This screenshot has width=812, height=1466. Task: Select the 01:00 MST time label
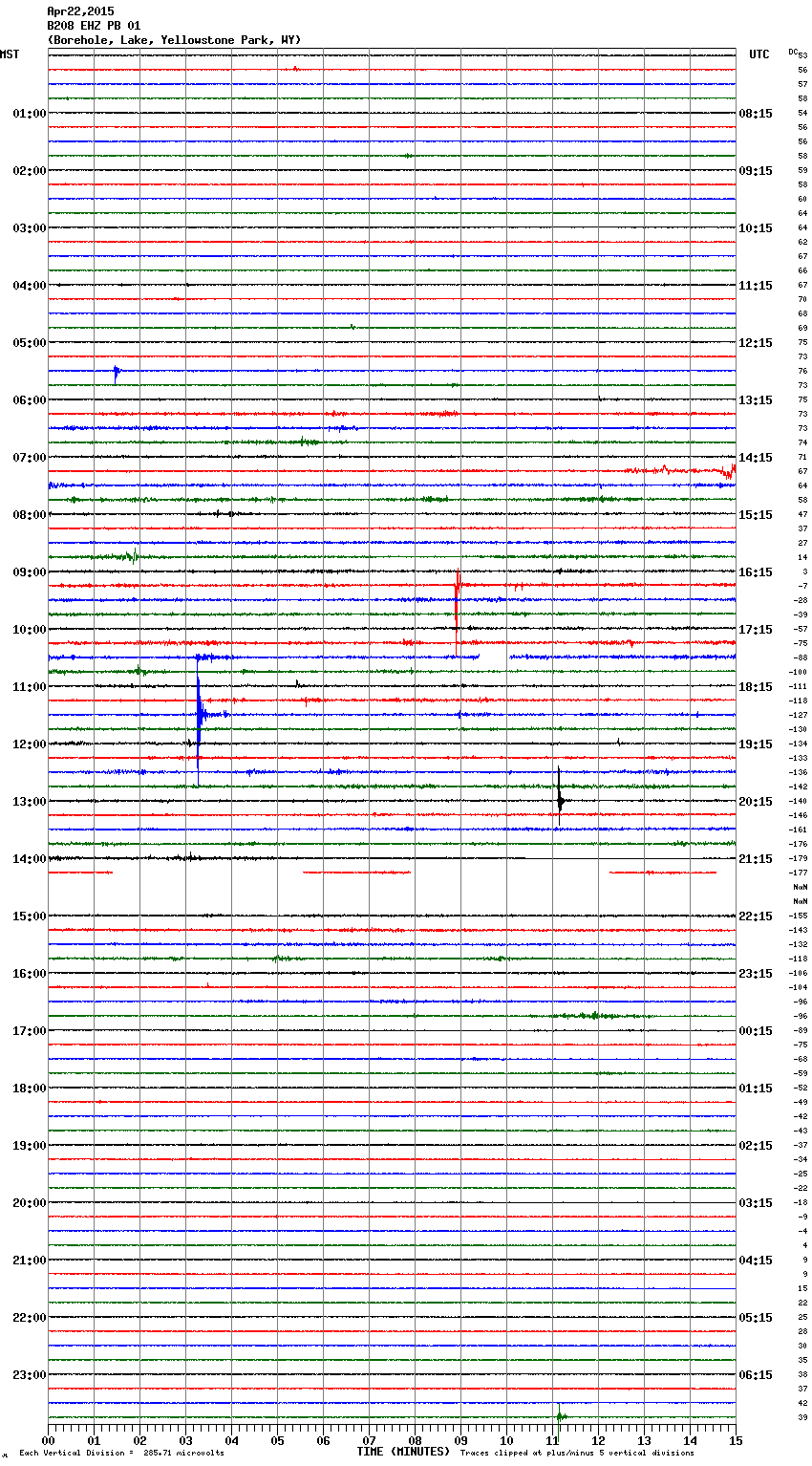coord(29,114)
